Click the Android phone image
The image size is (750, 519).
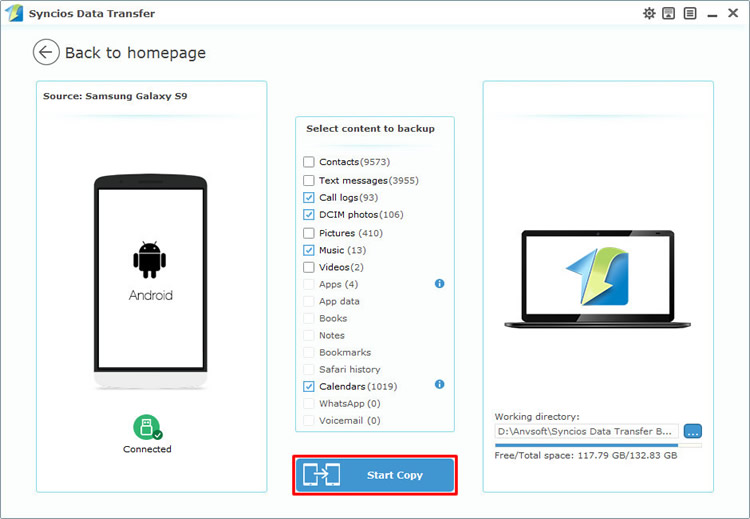[151, 281]
